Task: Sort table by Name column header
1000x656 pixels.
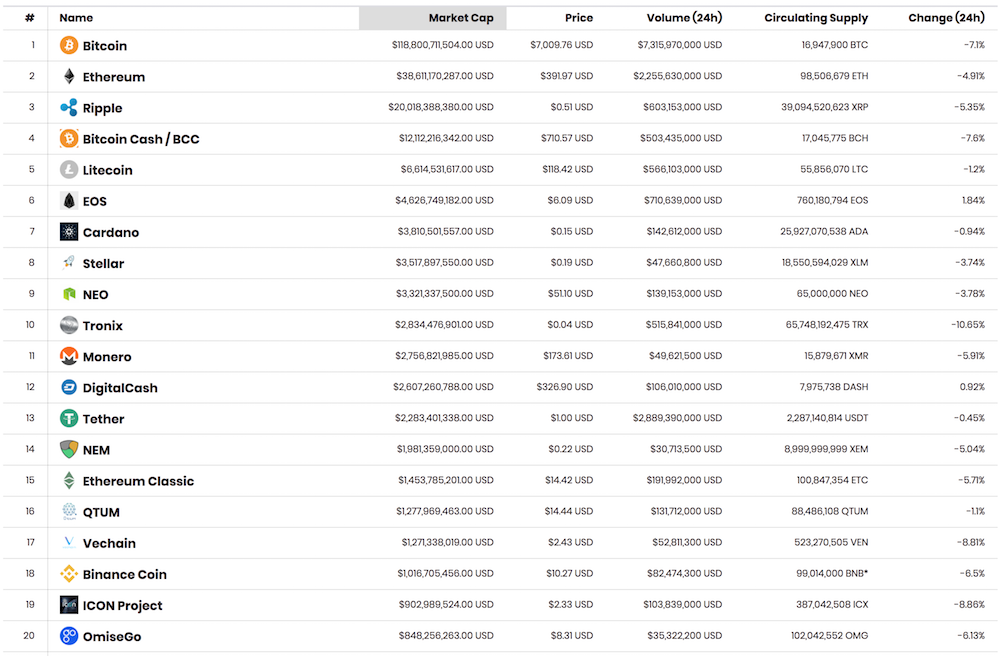Action: pyautogui.click(x=76, y=18)
